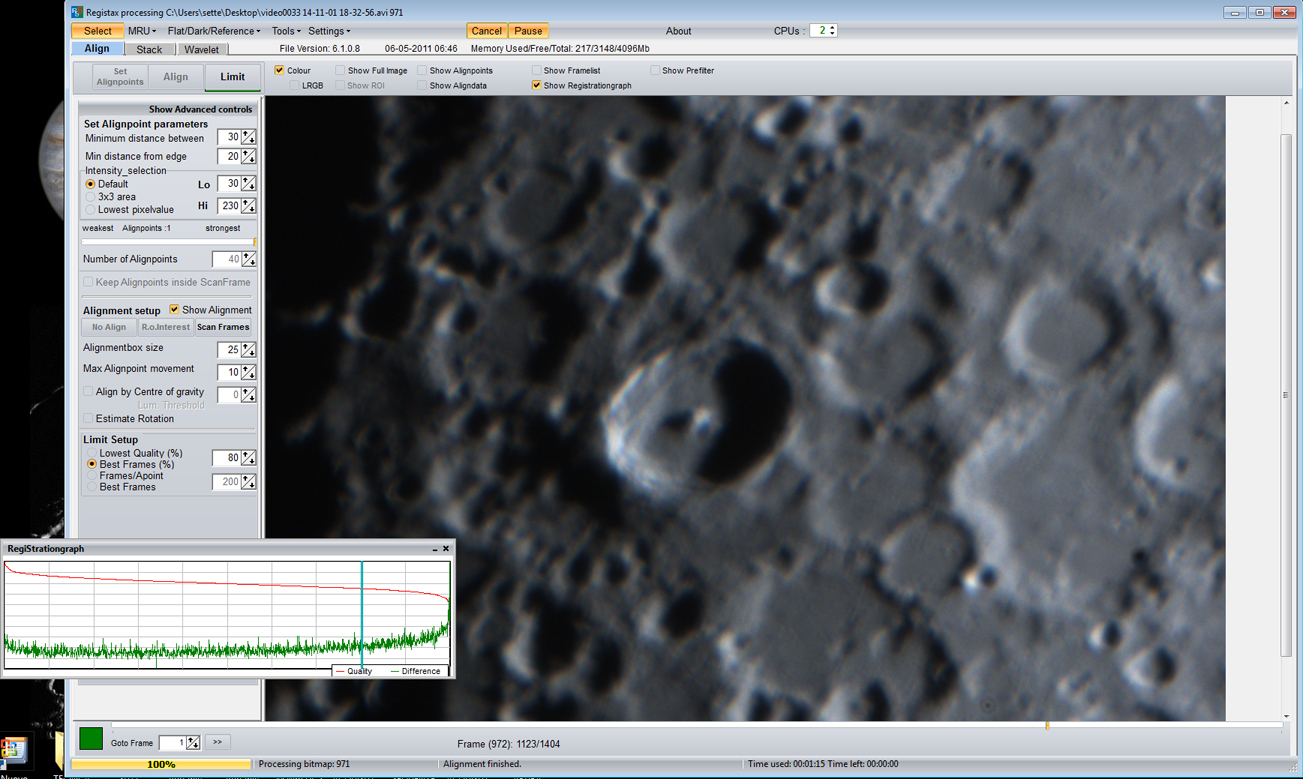
Task: Enable Estimate Rotation checkbox
Action: (88, 419)
